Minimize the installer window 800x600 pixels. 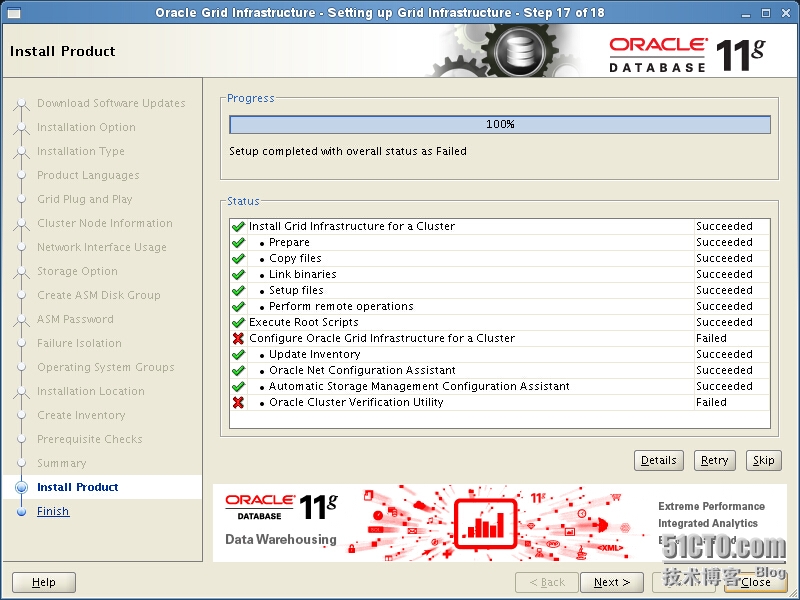tap(746, 14)
